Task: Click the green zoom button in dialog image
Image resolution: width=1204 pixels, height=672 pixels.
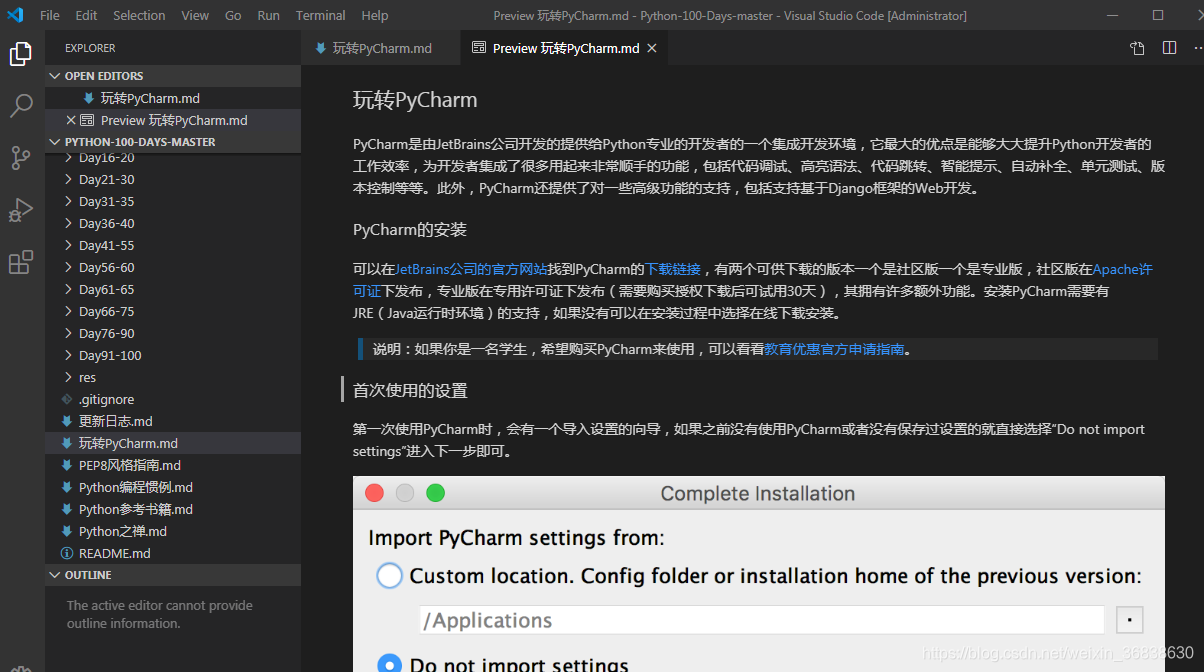Action: (x=435, y=493)
